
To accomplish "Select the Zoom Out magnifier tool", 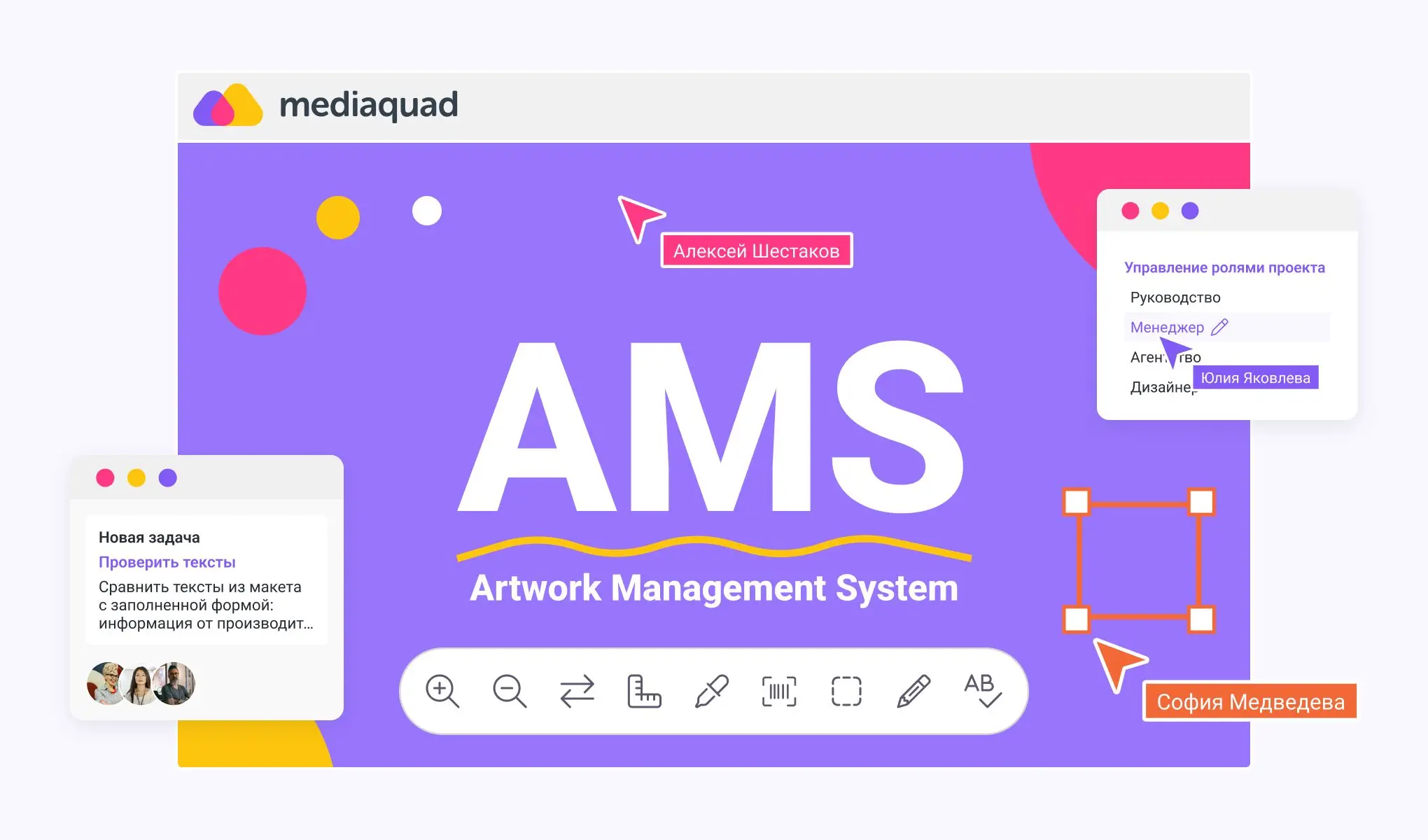I will [510, 692].
